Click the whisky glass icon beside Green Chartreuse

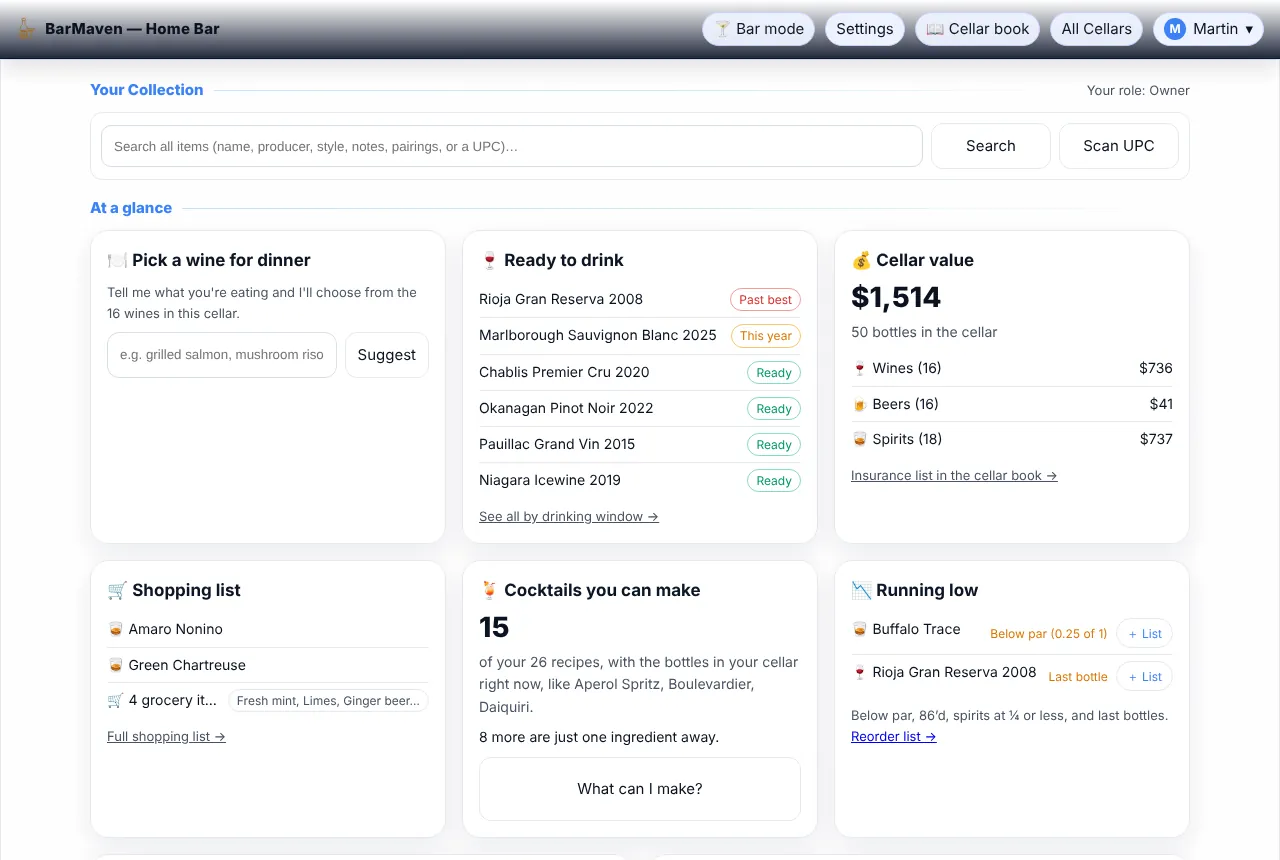(x=115, y=665)
